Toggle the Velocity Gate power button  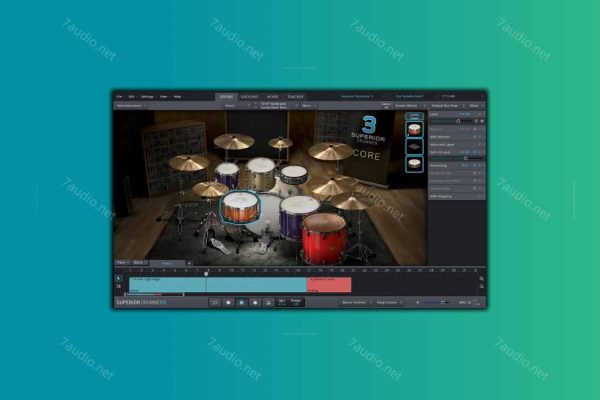coord(475,188)
